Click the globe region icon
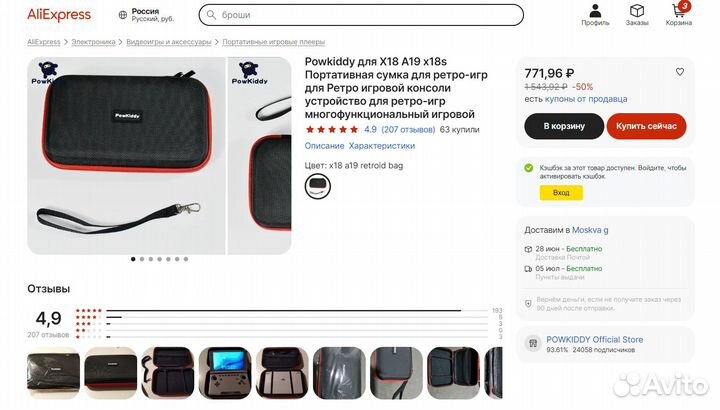The height and width of the screenshot is (410, 720). pos(123,15)
